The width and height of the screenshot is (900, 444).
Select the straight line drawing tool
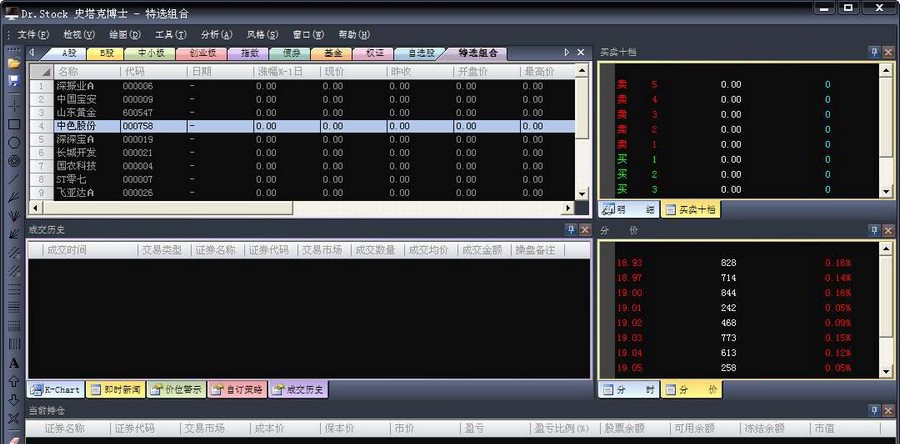pos(14,179)
